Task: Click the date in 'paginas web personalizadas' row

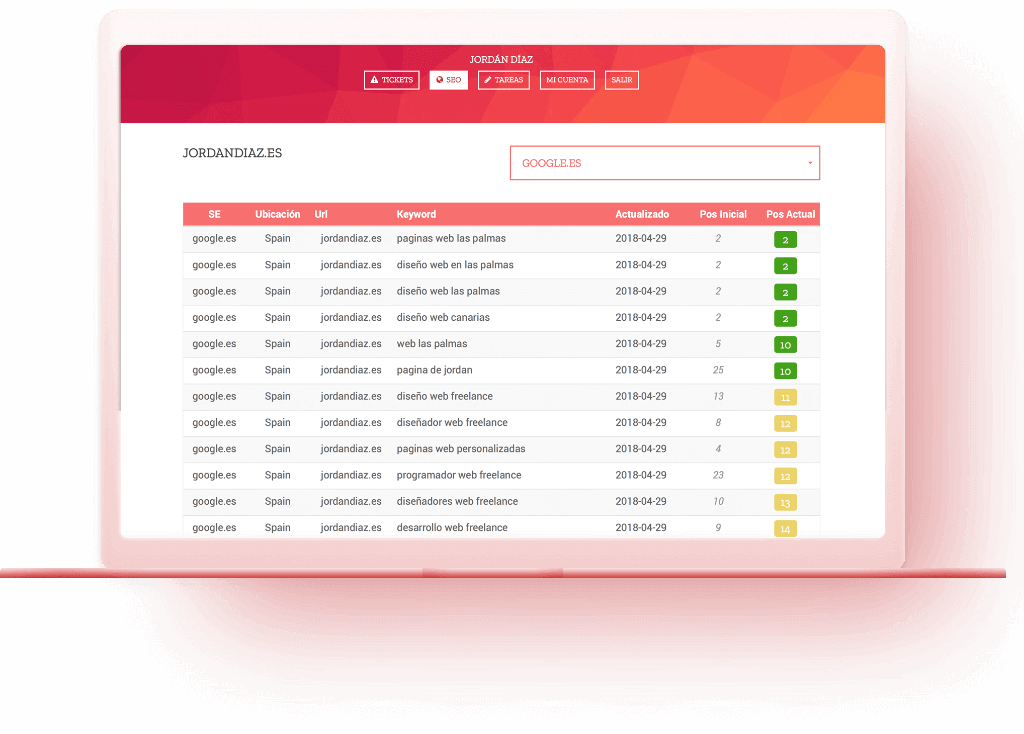Action: (x=641, y=449)
